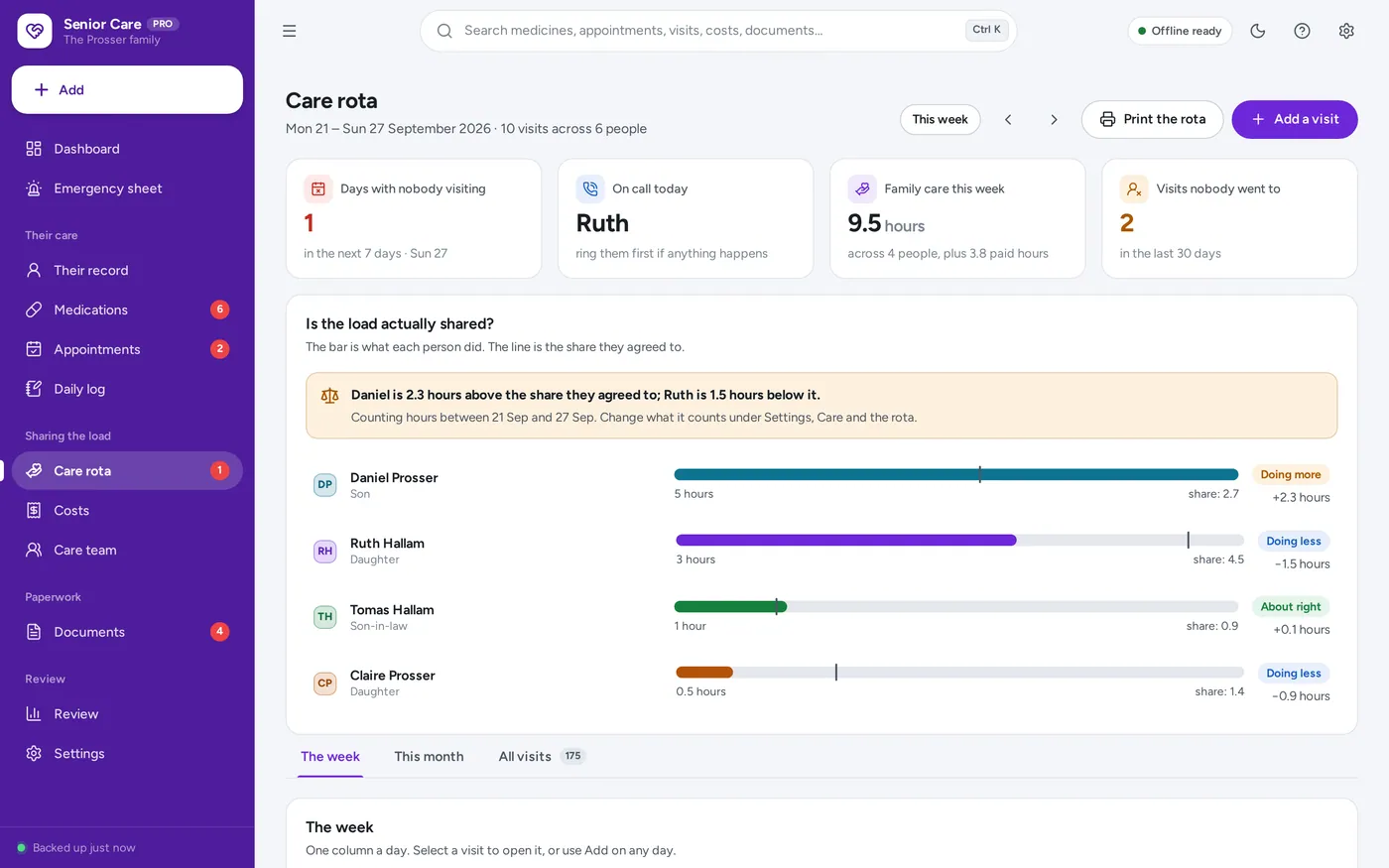Click the Costs sidebar icon
This screenshot has height=868, width=1389.
point(34,510)
